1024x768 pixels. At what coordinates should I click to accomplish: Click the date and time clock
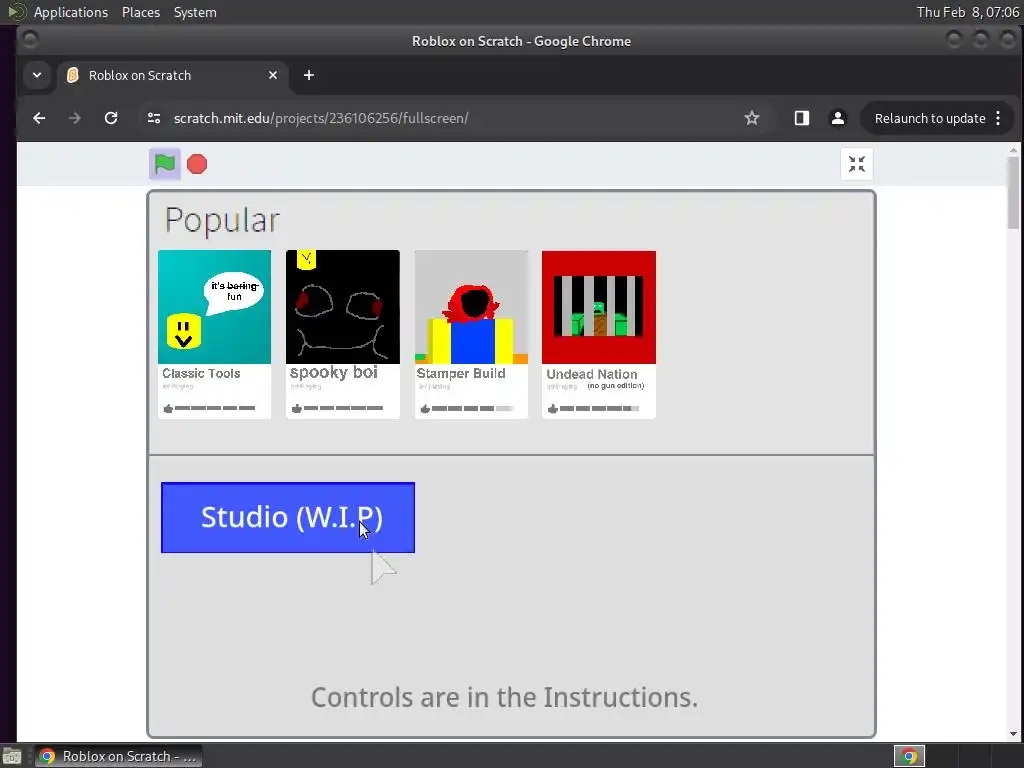[x=967, y=12]
